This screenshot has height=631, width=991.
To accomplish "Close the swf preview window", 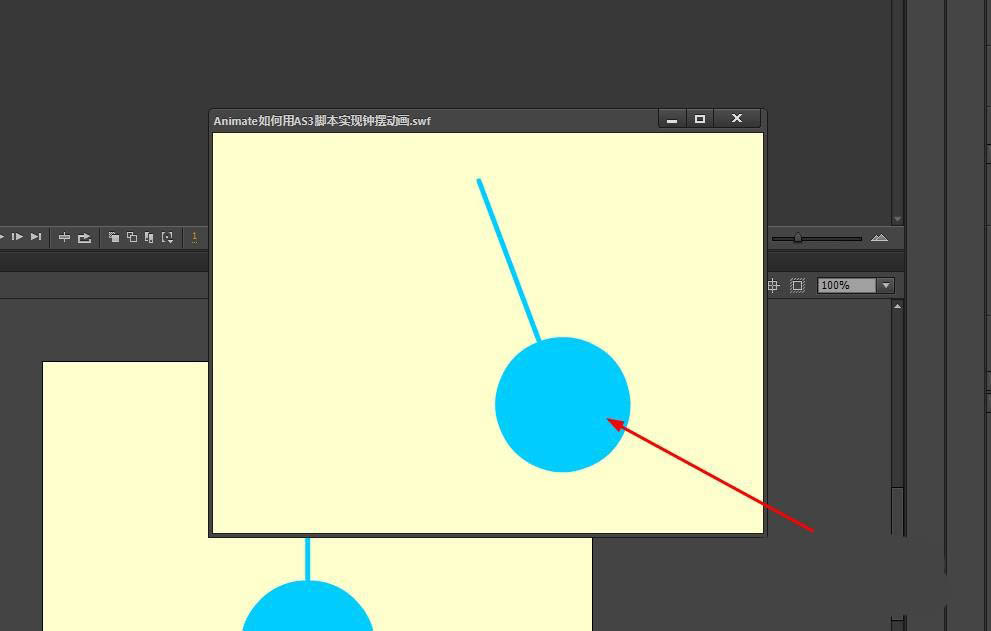I will pyautogui.click(x=737, y=119).
